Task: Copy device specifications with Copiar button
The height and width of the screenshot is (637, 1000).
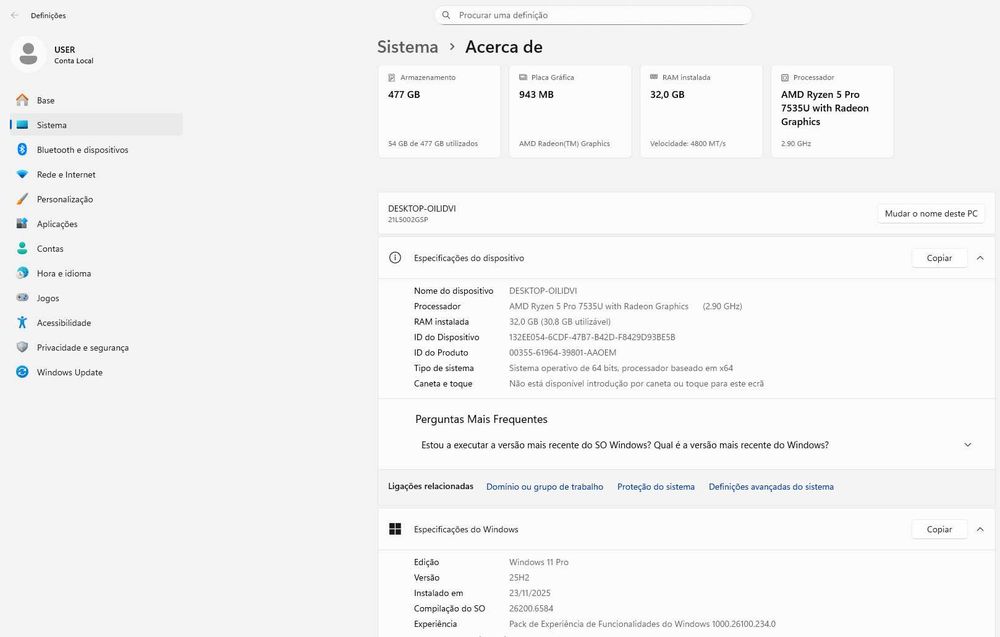Action: pyautogui.click(x=939, y=258)
